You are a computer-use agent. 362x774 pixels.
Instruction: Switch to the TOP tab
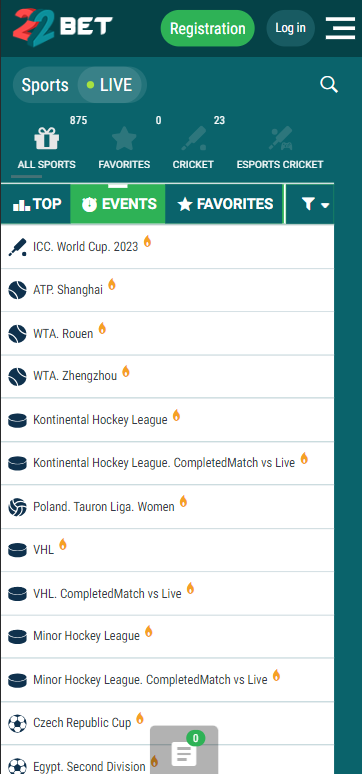coord(36,204)
